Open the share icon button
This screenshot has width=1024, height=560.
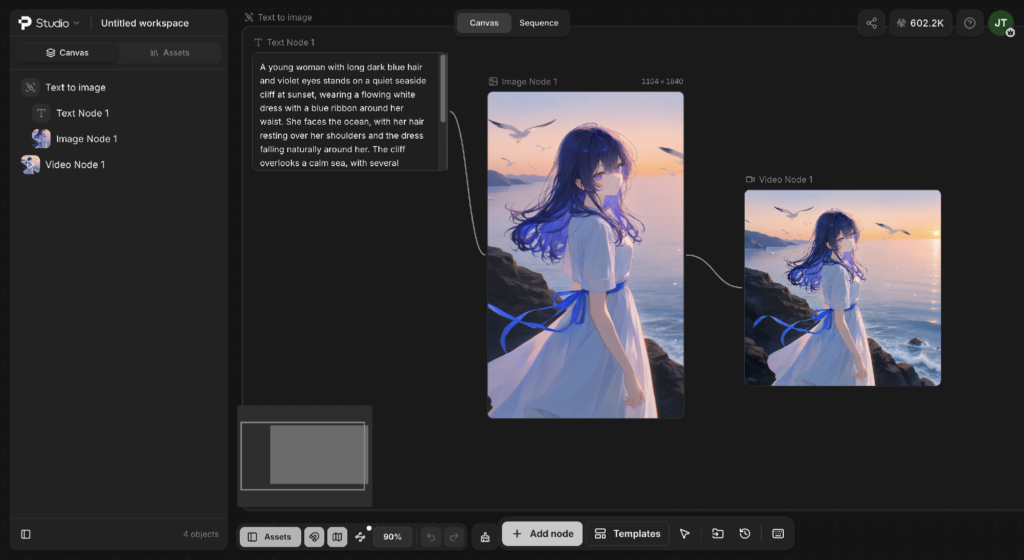click(871, 23)
